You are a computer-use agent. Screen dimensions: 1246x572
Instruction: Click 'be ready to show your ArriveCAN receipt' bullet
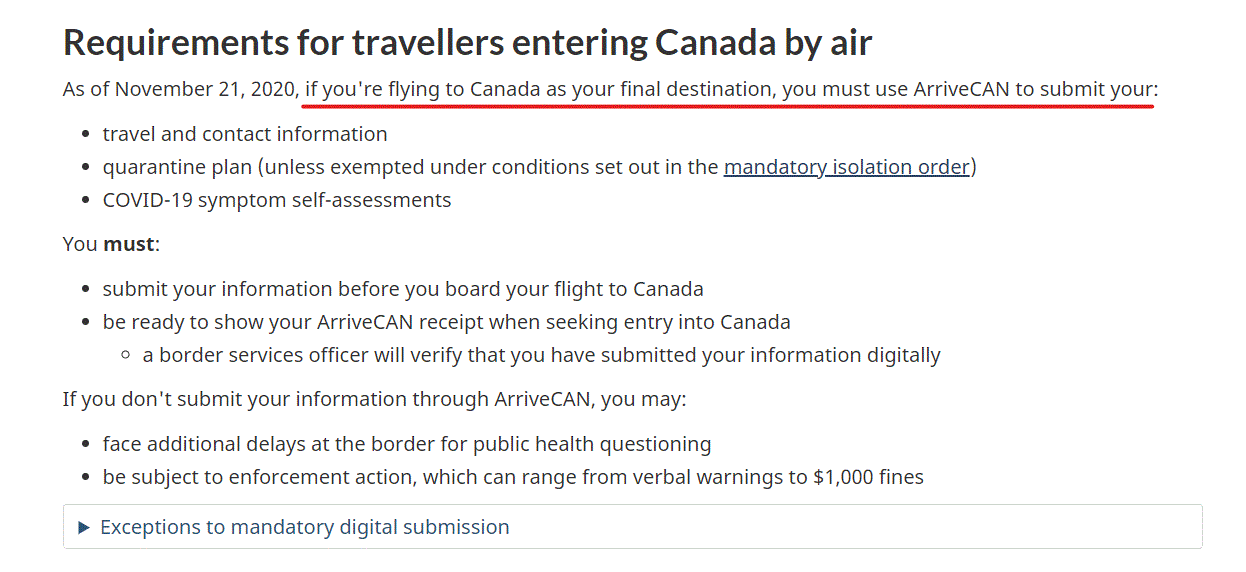click(x=446, y=322)
